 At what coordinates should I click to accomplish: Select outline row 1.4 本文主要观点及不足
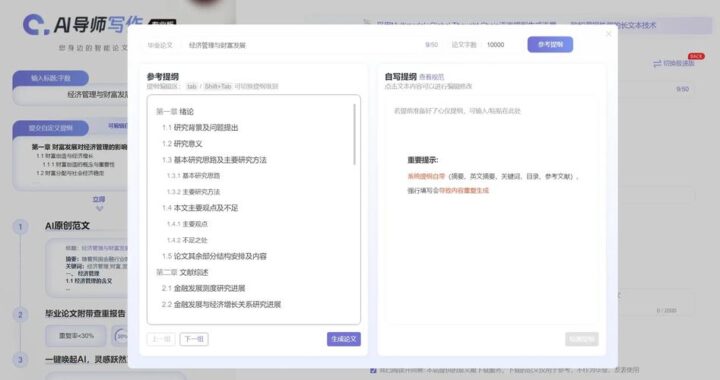click(200, 208)
